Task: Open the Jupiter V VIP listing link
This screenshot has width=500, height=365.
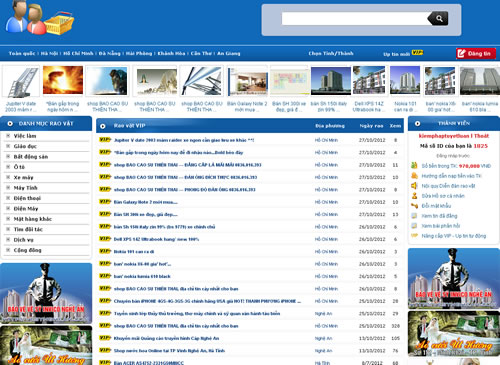Action: (x=184, y=140)
